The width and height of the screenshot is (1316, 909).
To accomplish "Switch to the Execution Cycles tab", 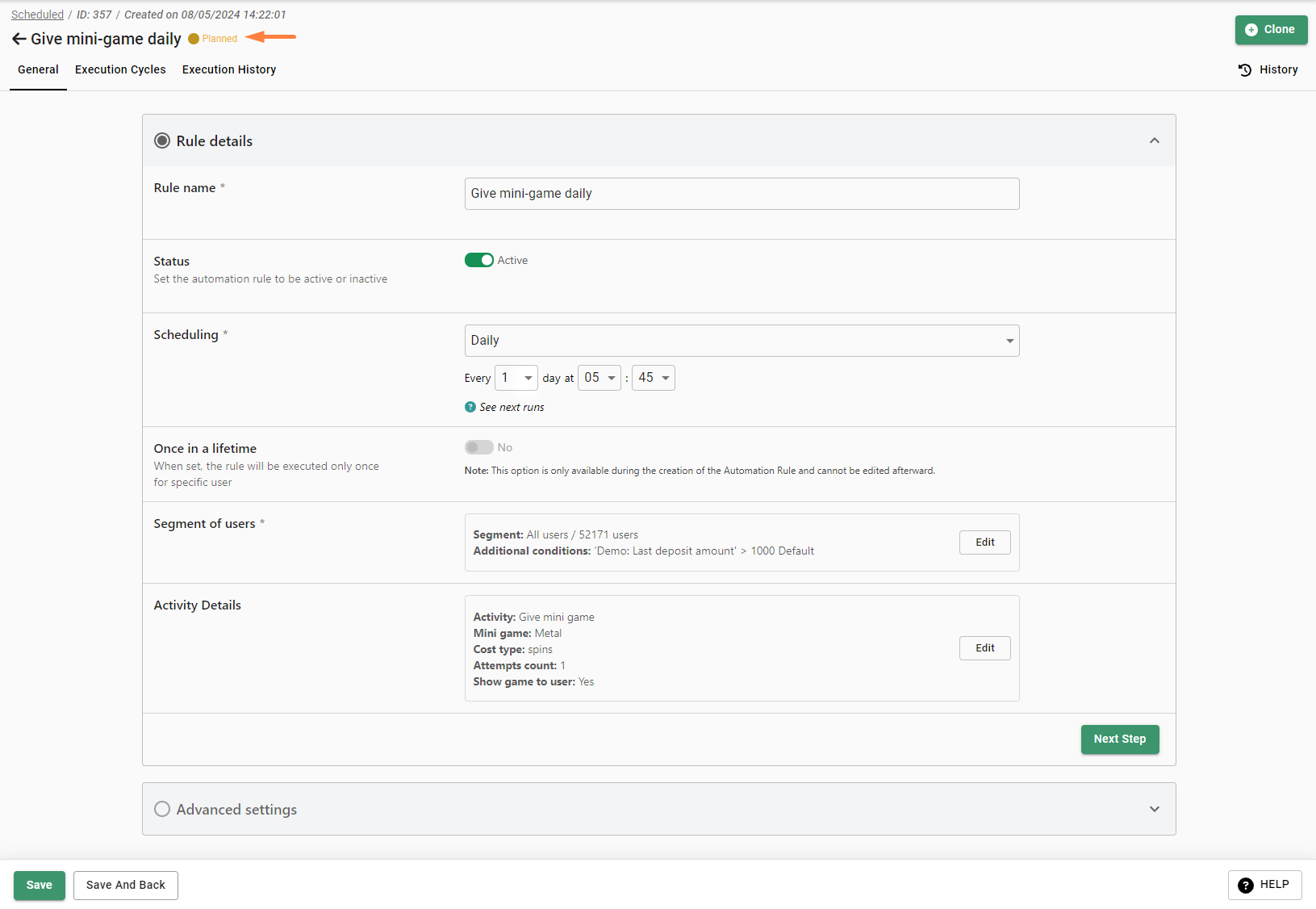I will pos(120,69).
